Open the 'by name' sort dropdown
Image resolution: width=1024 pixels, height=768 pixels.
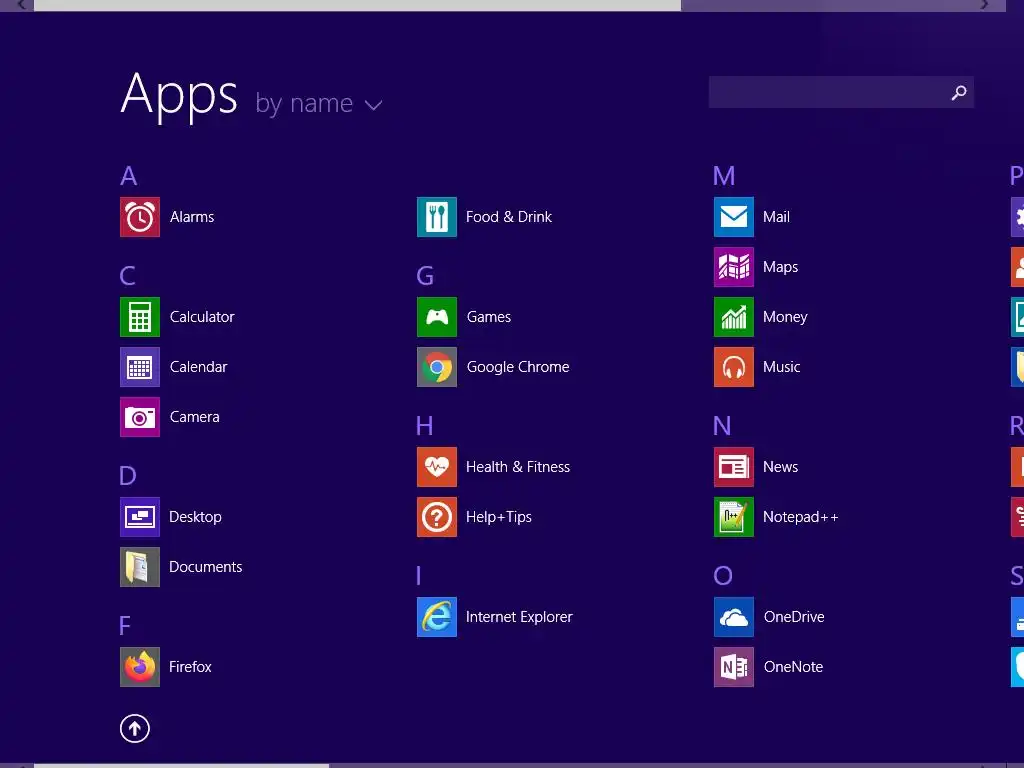319,103
